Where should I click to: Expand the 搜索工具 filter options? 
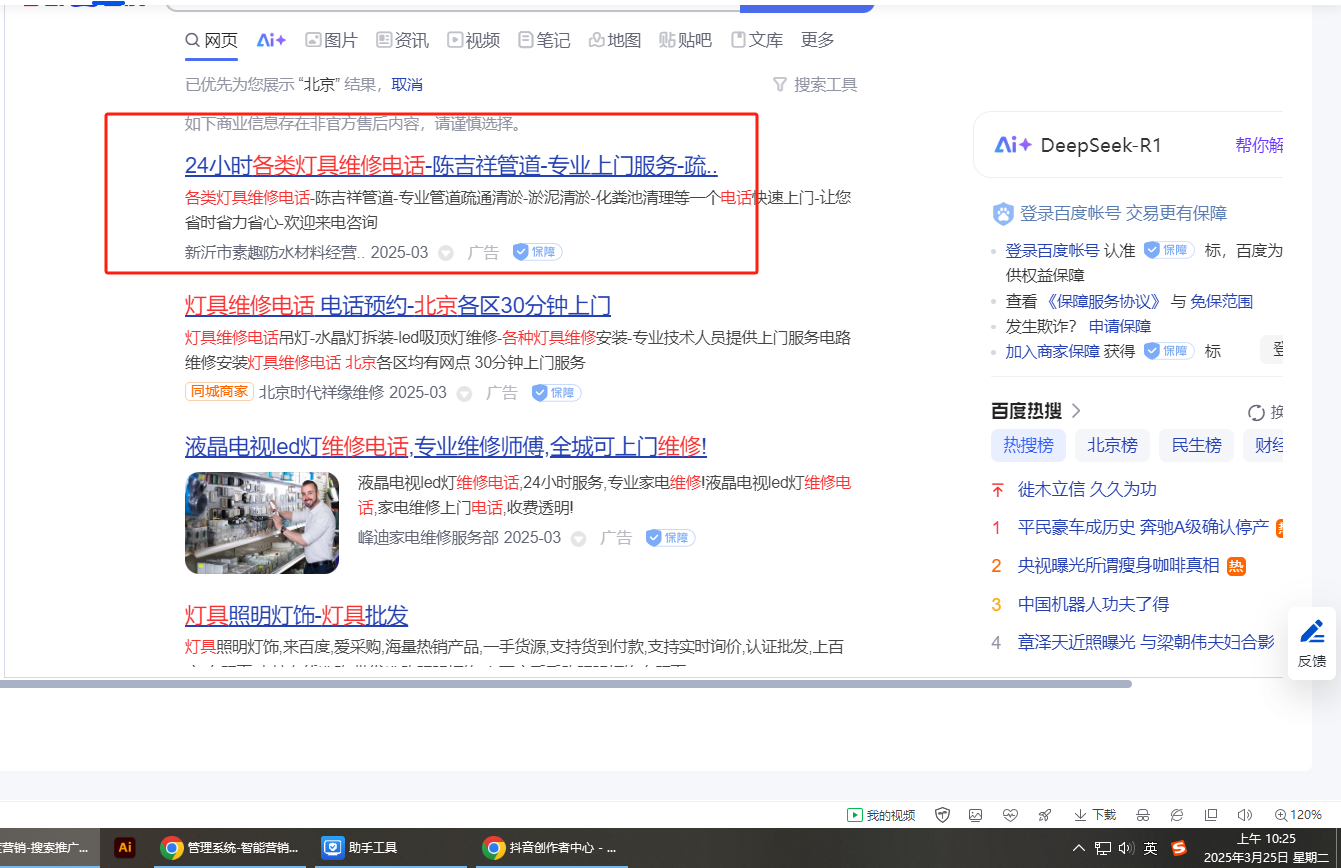click(815, 85)
